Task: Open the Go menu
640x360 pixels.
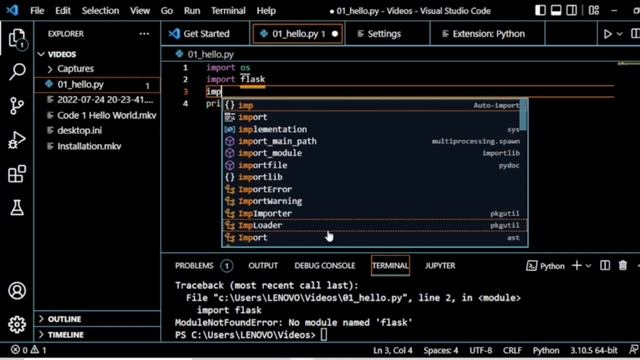Action: click(x=167, y=11)
